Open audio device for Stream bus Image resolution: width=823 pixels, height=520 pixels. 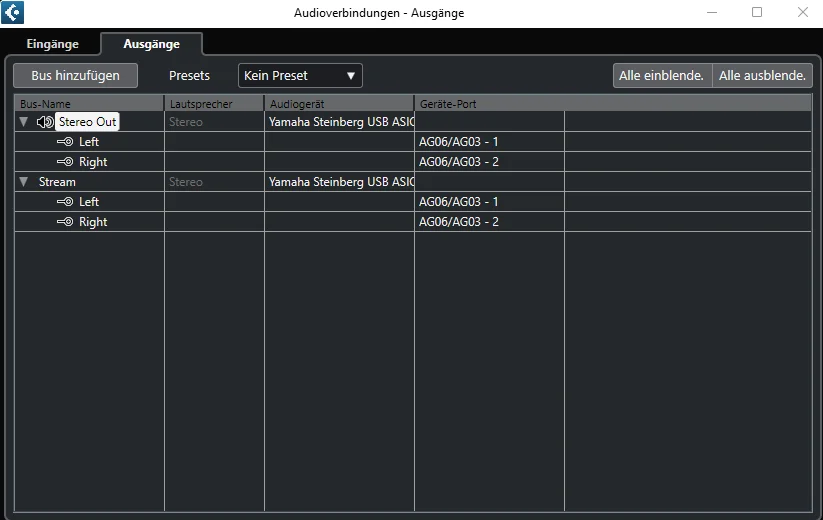(x=340, y=182)
